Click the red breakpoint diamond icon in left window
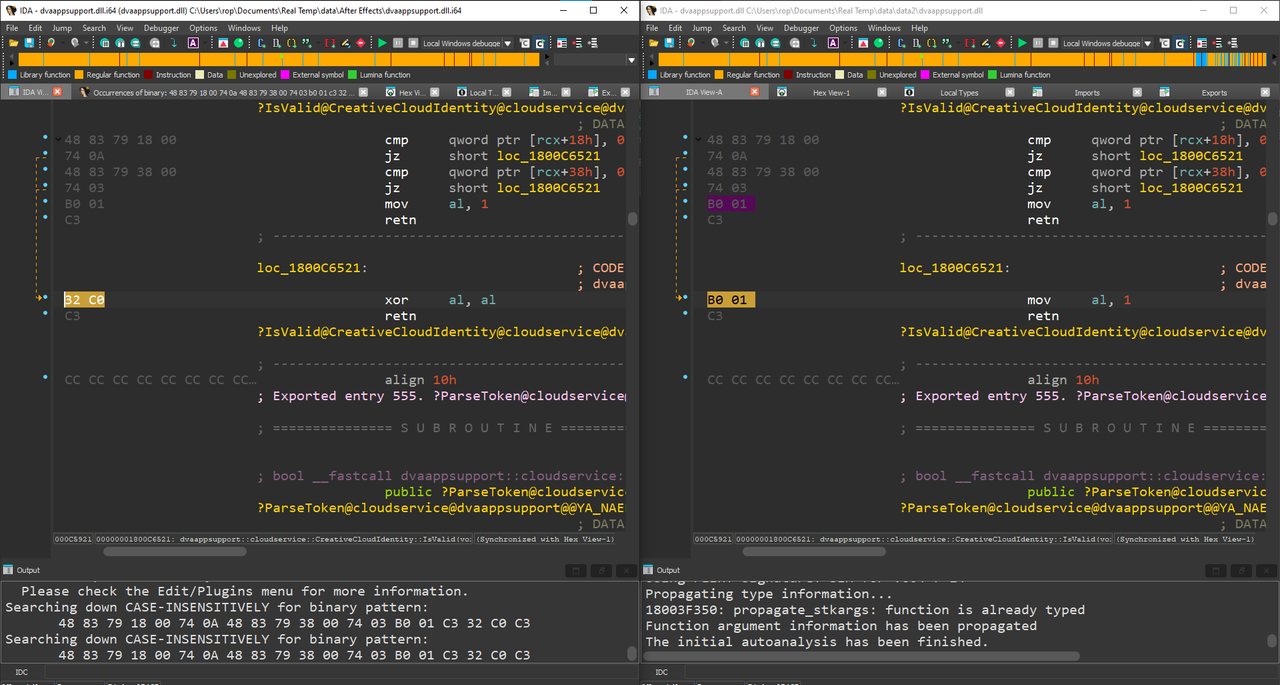The width and height of the screenshot is (1280, 685). point(360,44)
